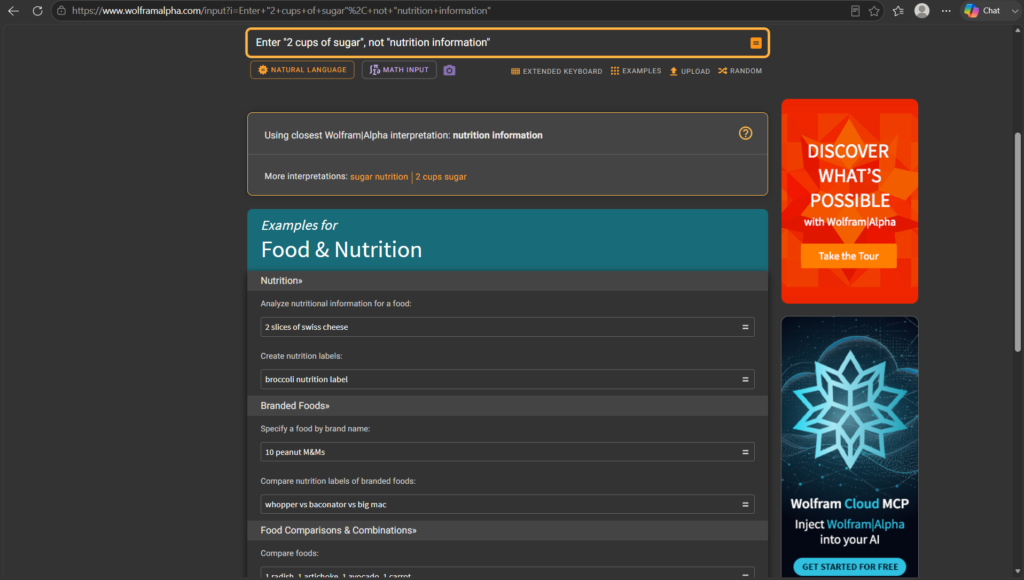Bookmark page with the star icon

tap(874, 10)
